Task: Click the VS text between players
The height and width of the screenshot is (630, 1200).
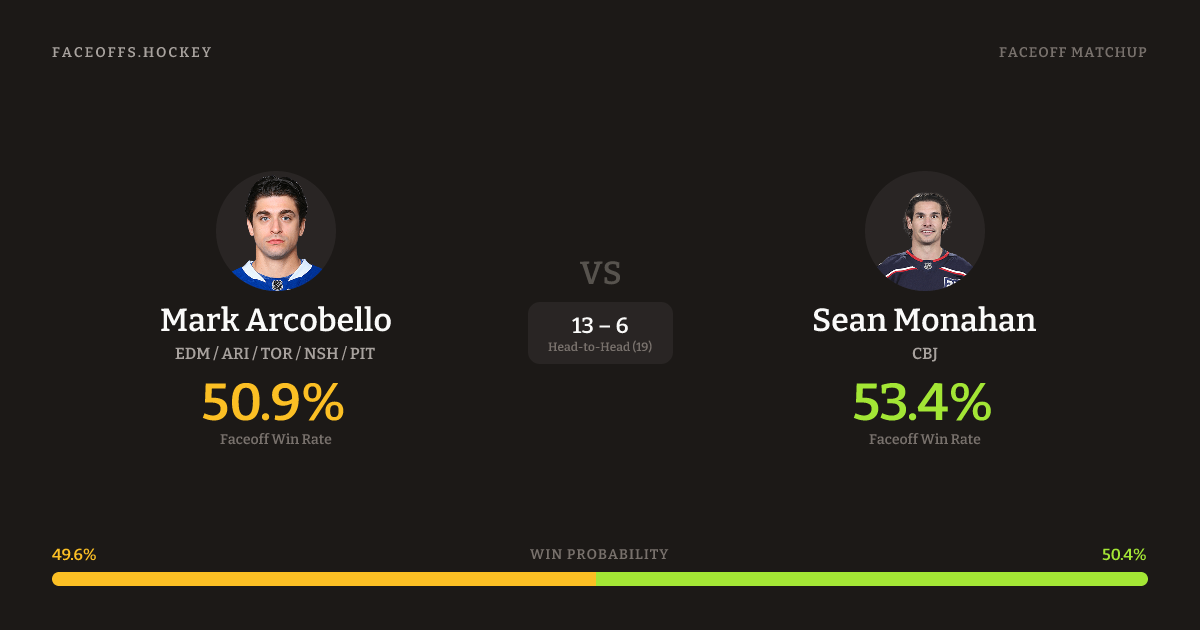Action: tap(600, 273)
